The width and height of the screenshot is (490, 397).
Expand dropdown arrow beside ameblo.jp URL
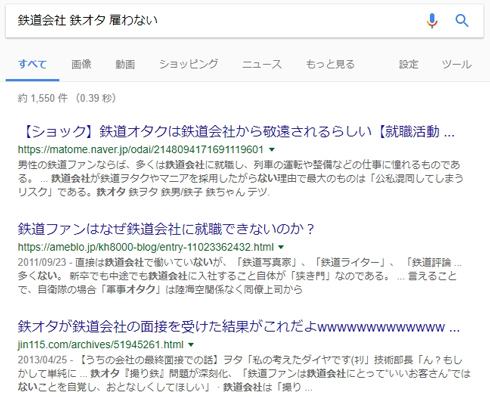(281, 247)
